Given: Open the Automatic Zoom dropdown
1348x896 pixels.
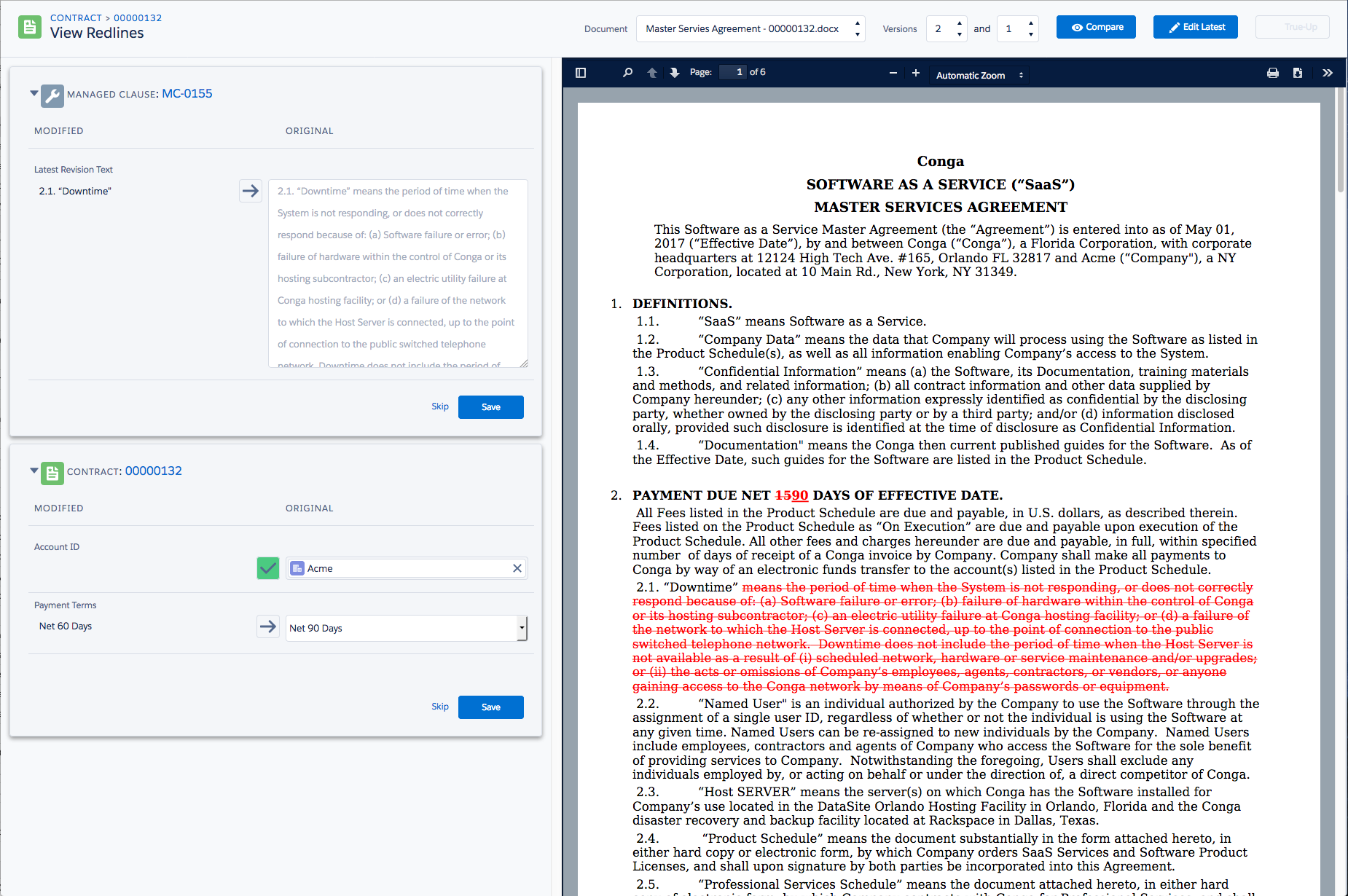Looking at the screenshot, I should click(x=979, y=75).
